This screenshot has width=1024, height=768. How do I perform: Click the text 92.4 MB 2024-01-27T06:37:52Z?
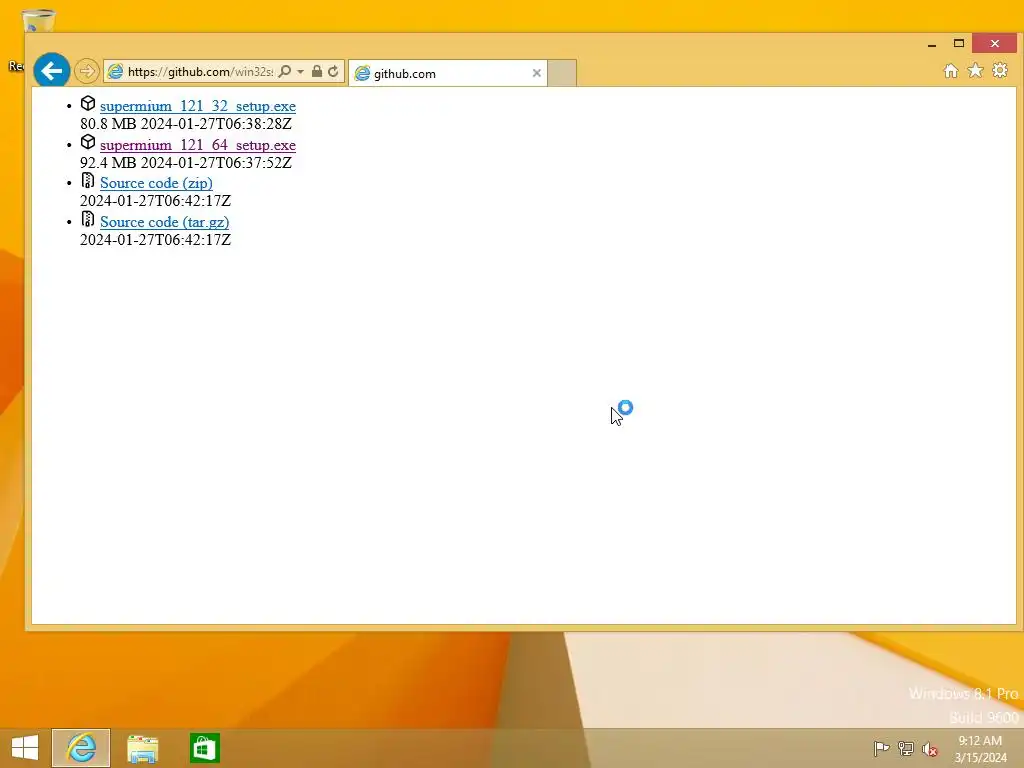pos(186,163)
